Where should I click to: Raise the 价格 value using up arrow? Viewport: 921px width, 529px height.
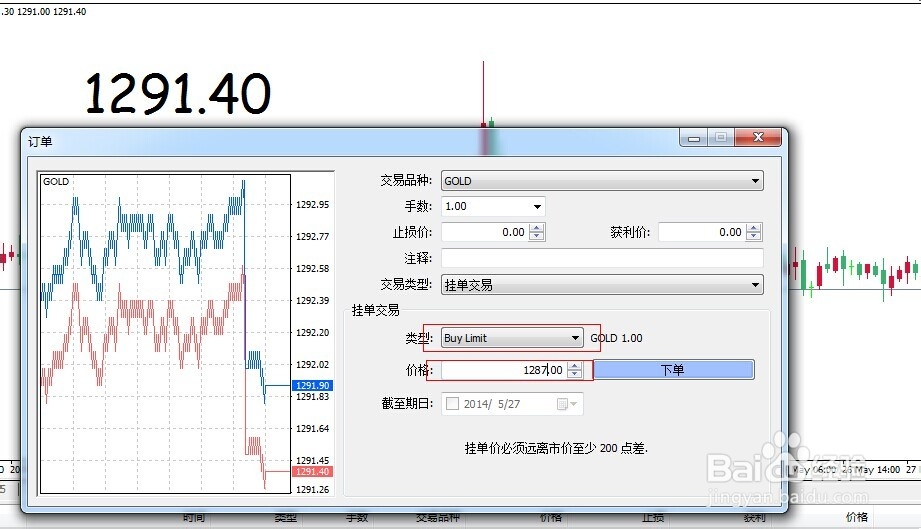574,366
